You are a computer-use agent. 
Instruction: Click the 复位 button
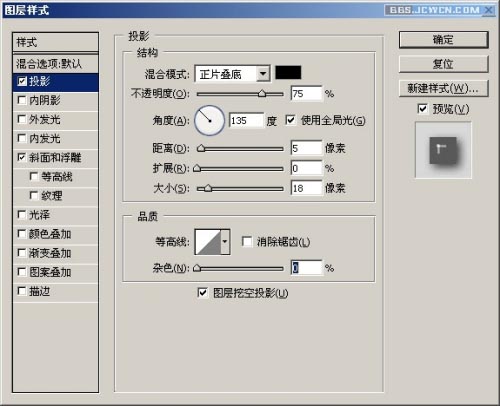pyautogui.click(x=443, y=64)
